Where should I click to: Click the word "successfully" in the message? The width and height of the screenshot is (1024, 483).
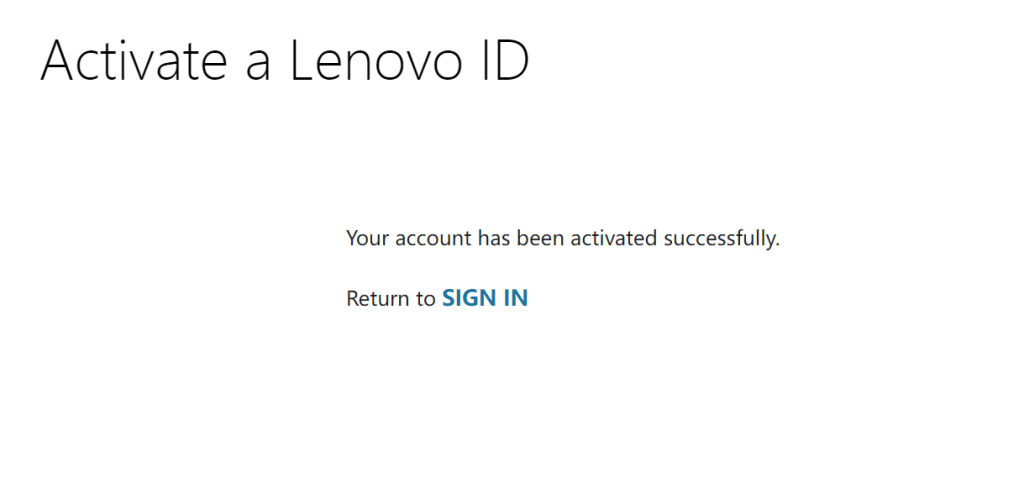click(x=721, y=238)
